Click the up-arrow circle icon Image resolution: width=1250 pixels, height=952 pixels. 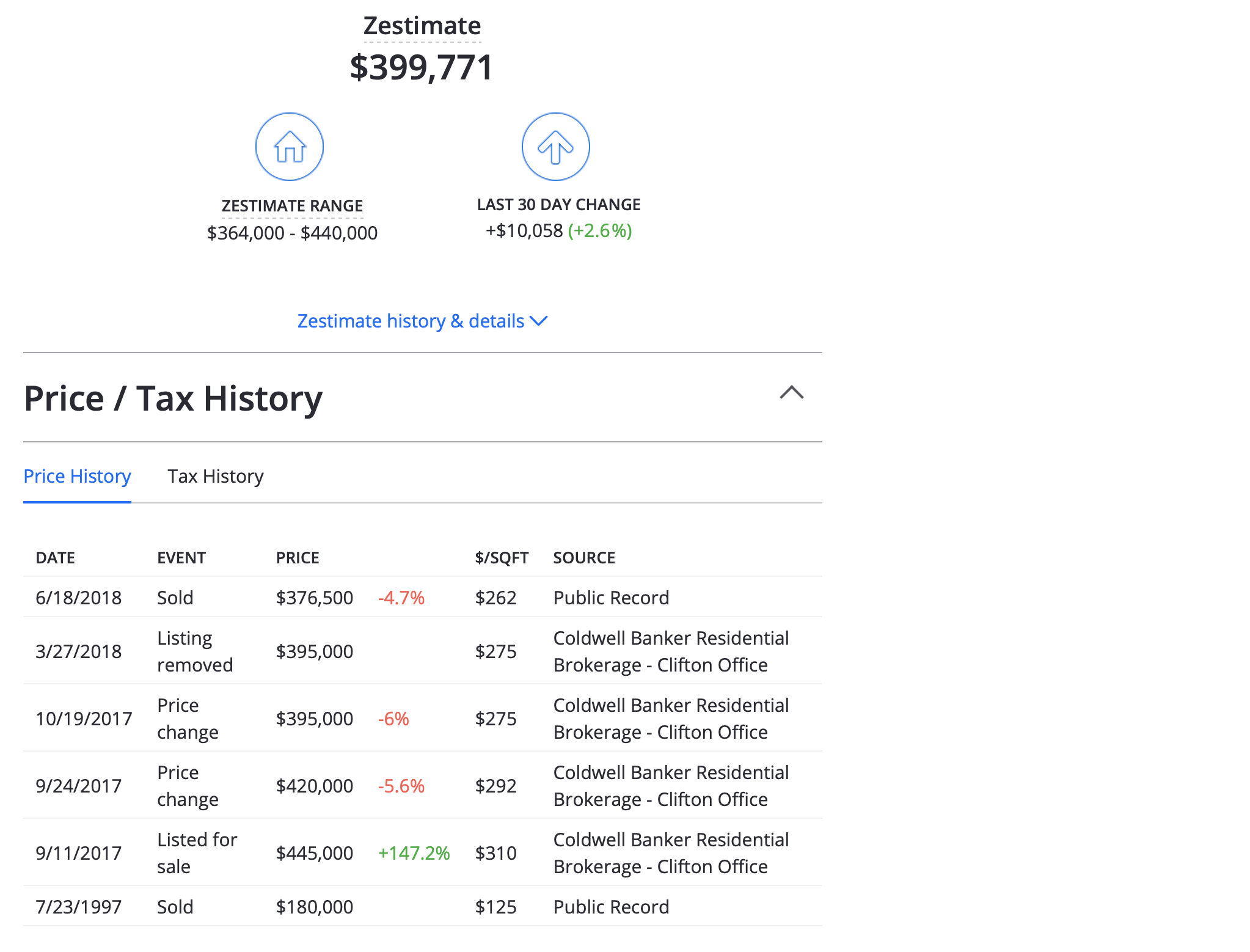555,147
